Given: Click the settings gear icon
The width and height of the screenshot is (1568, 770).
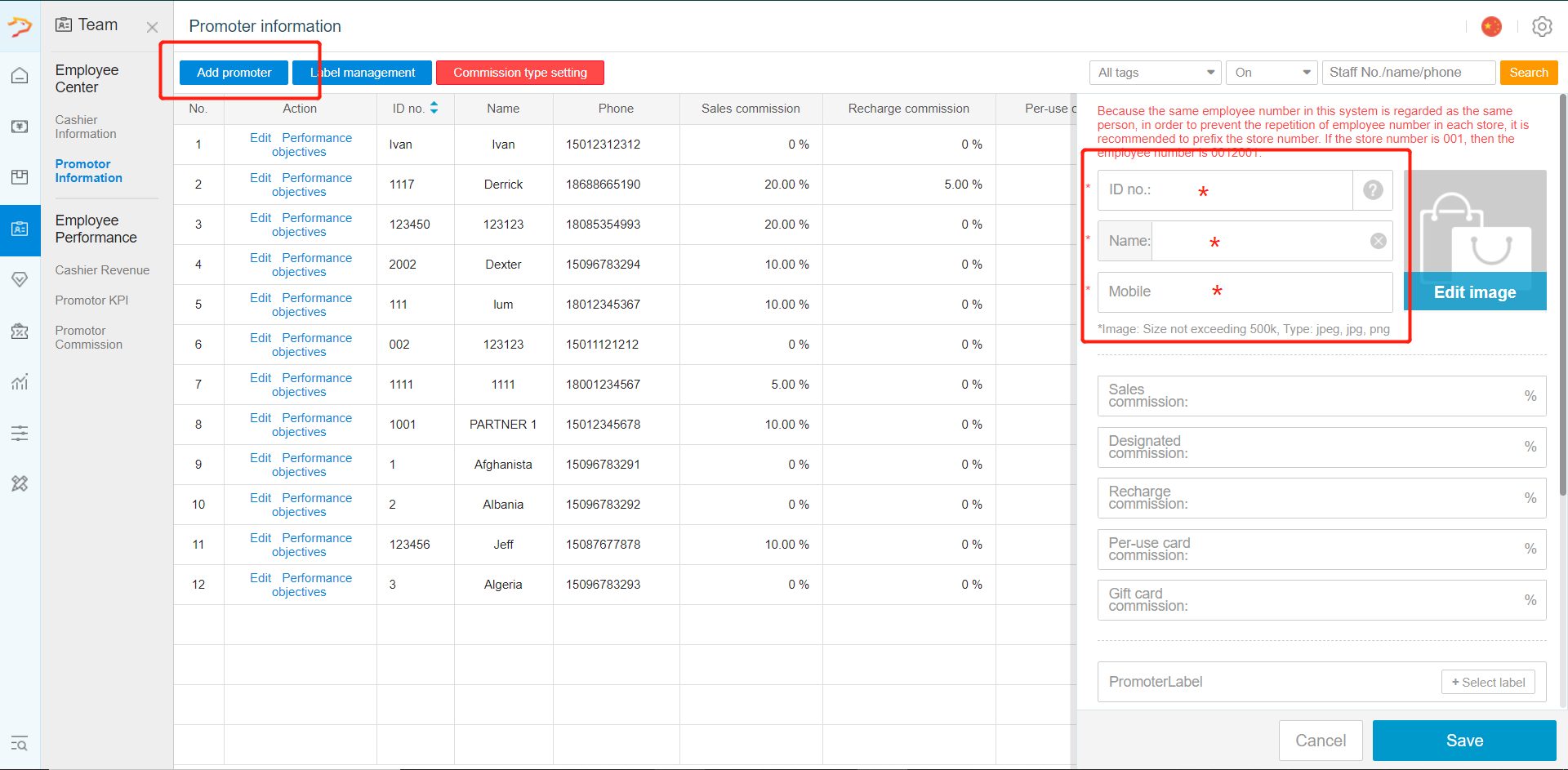Looking at the screenshot, I should click(1542, 26).
